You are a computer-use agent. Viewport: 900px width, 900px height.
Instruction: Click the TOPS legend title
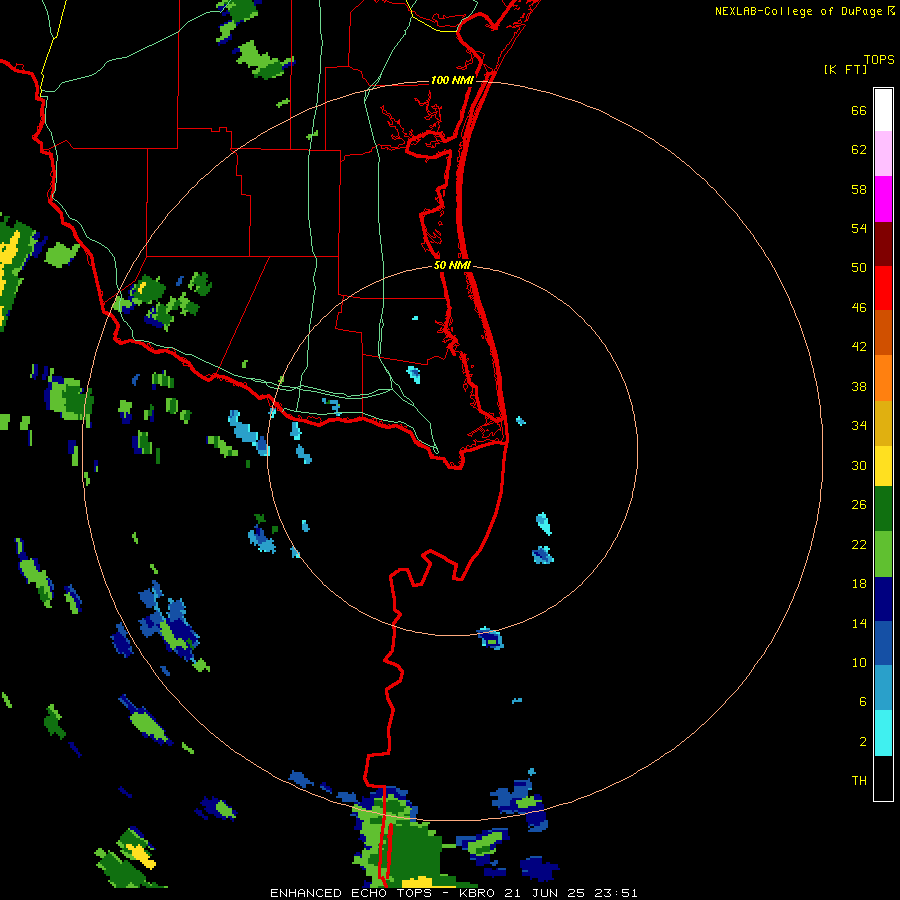pos(879,60)
